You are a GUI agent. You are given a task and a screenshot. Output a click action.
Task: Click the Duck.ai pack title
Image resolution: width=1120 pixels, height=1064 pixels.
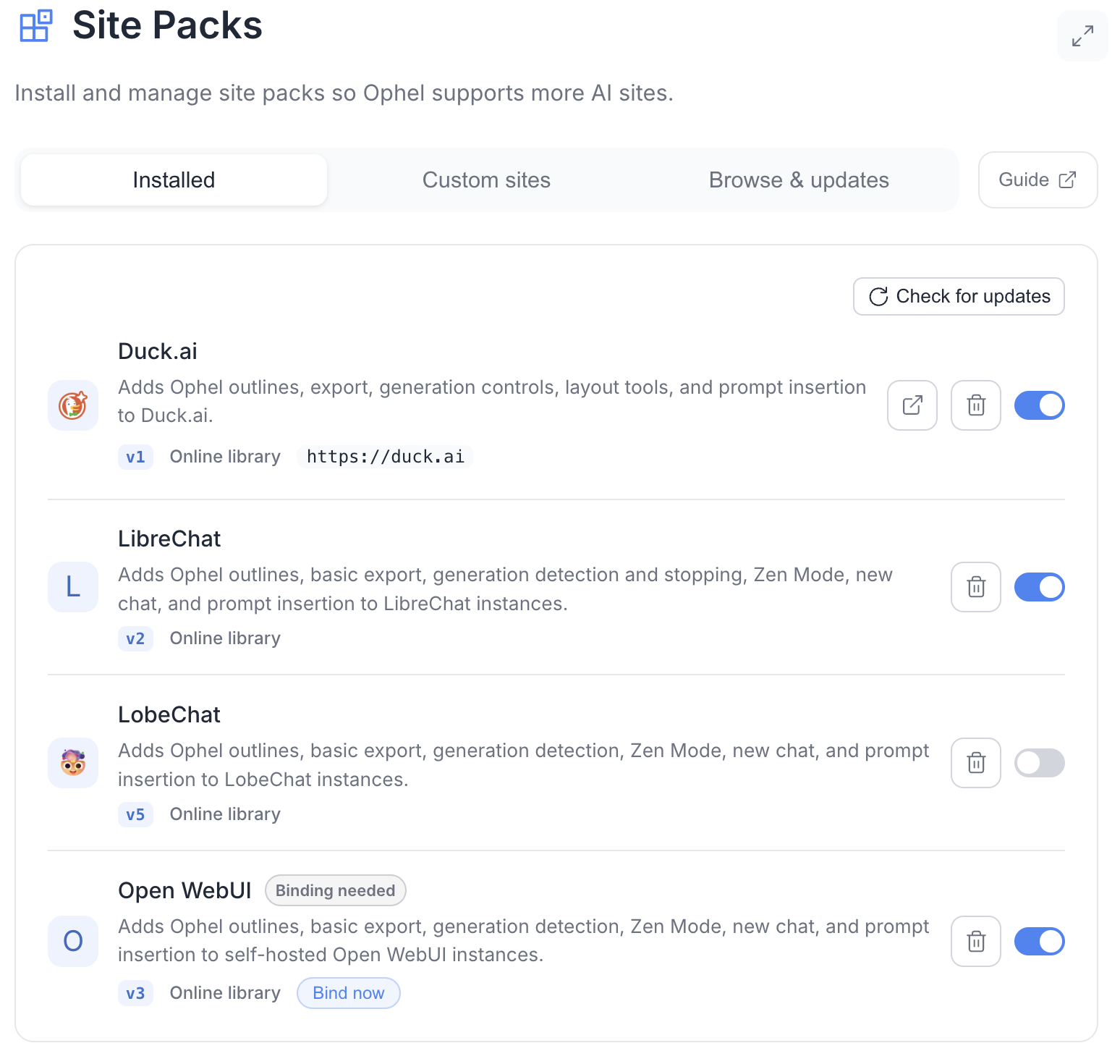(158, 351)
